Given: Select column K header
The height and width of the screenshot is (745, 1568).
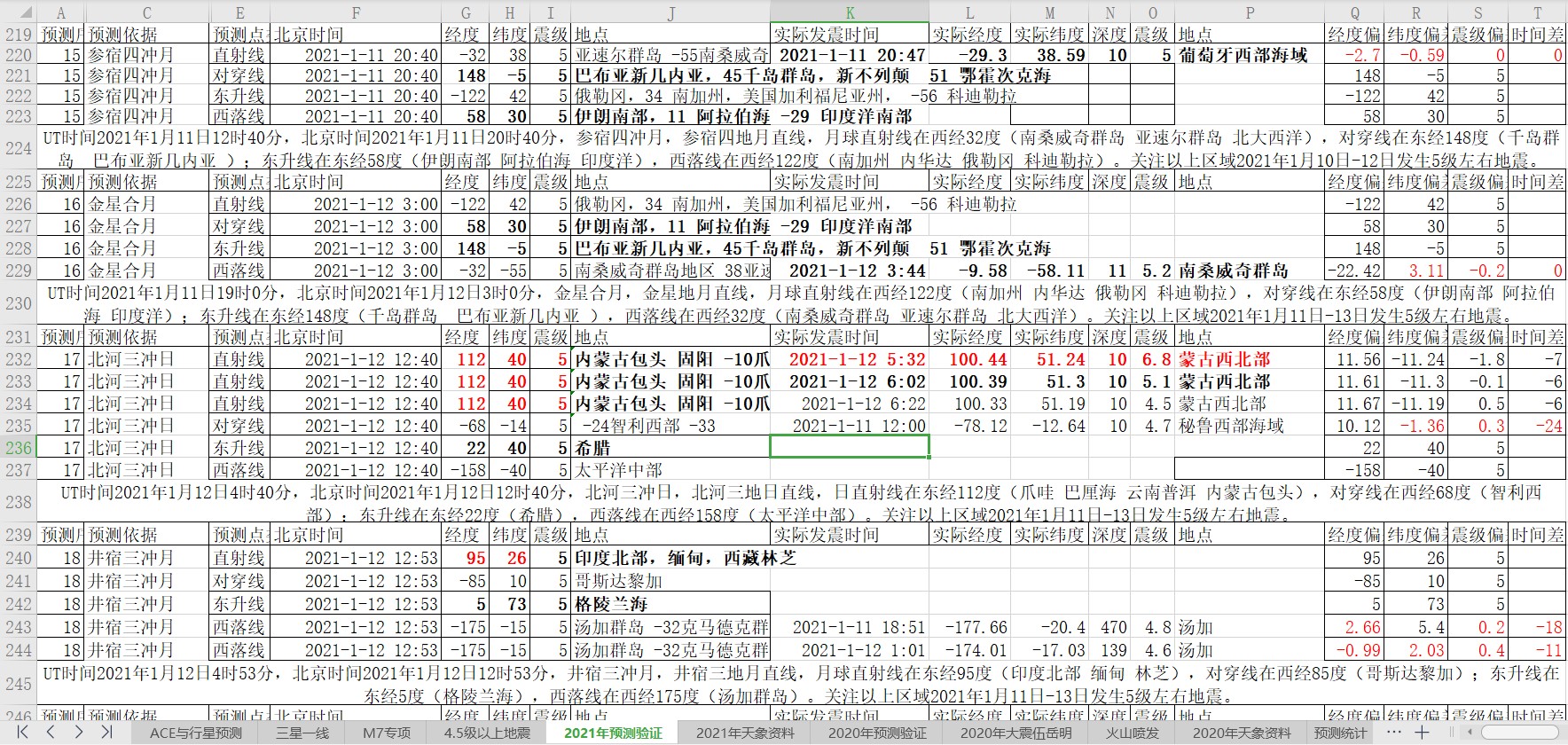Looking at the screenshot, I should tap(850, 12).
